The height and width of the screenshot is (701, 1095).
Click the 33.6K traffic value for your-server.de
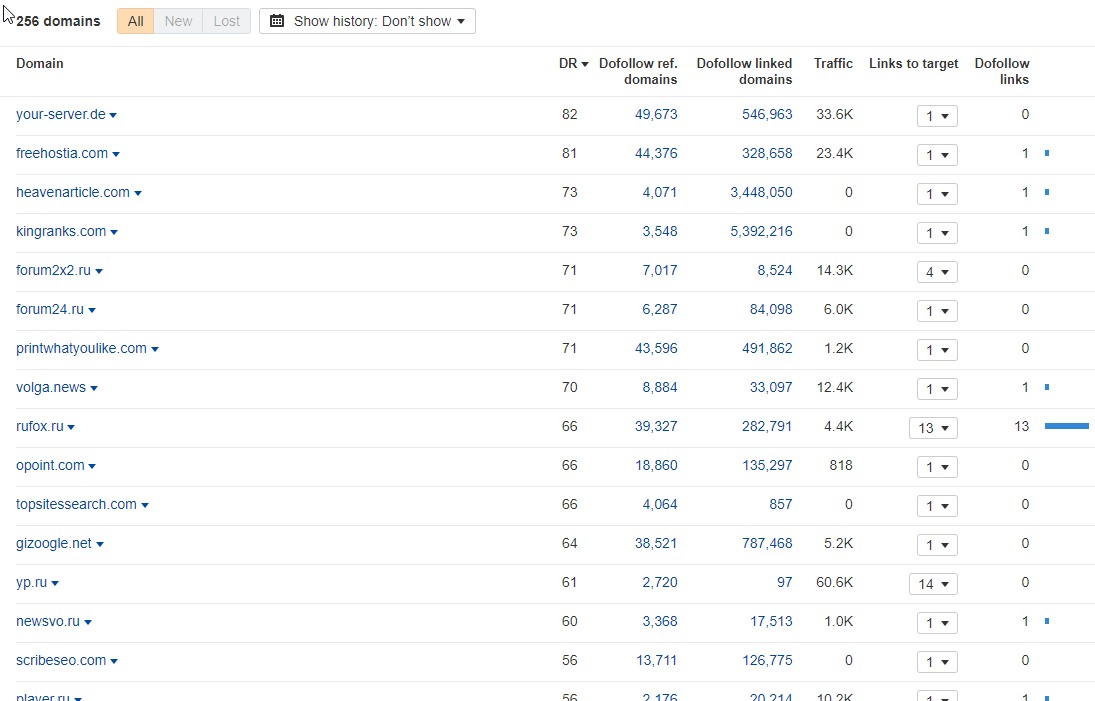pos(835,115)
